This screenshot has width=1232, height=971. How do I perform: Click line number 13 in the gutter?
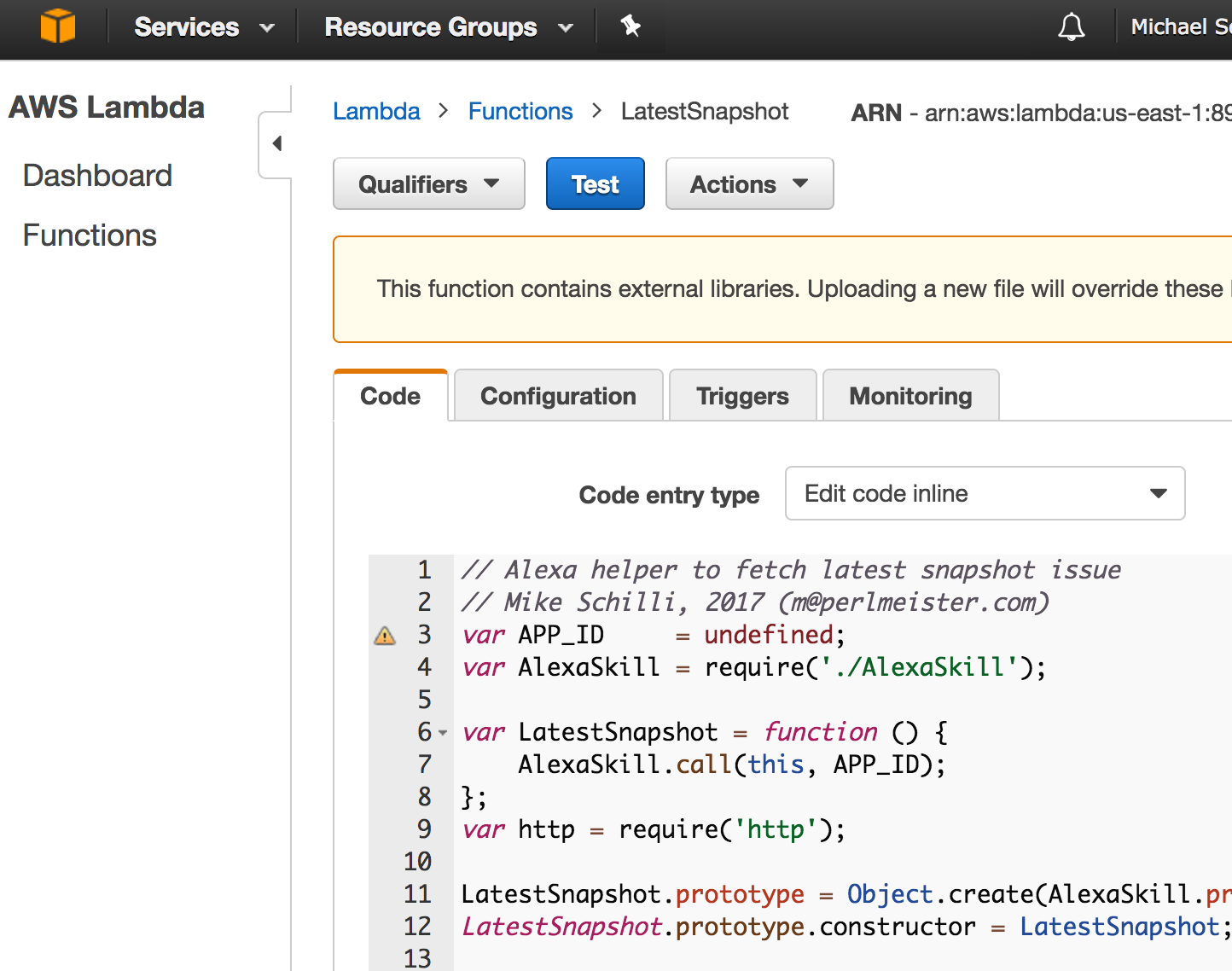[417, 958]
